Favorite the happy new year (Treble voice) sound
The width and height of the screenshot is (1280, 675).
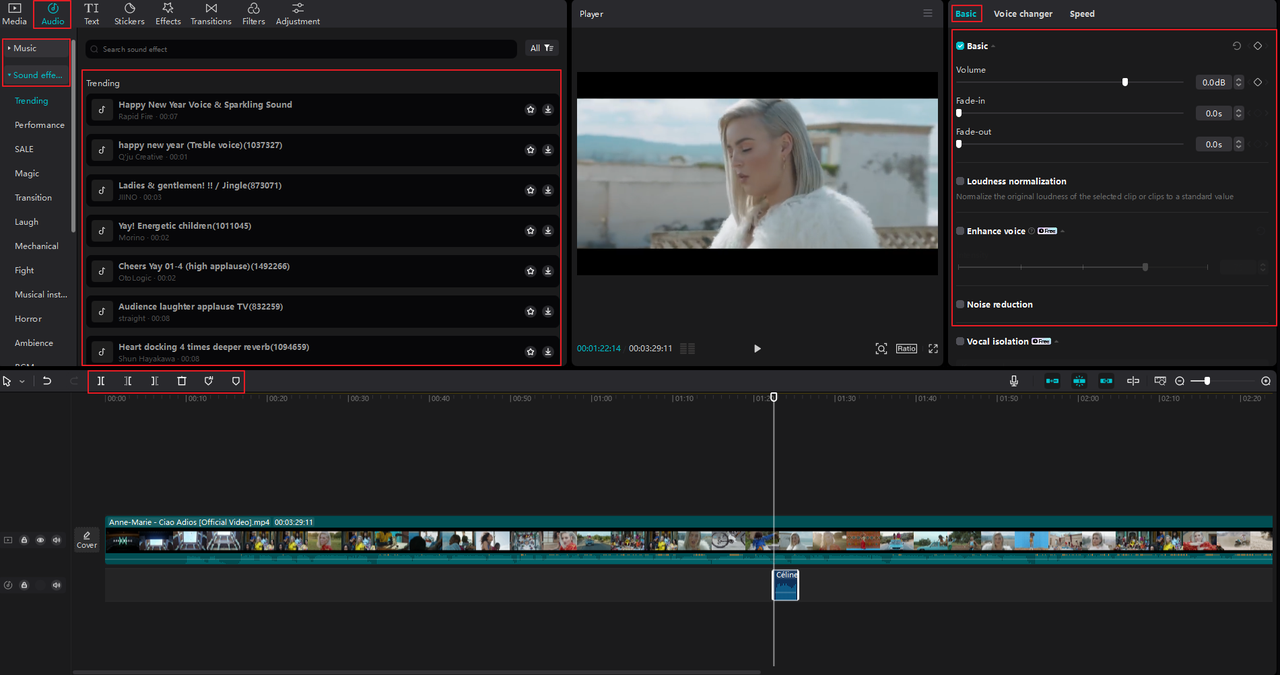point(530,150)
